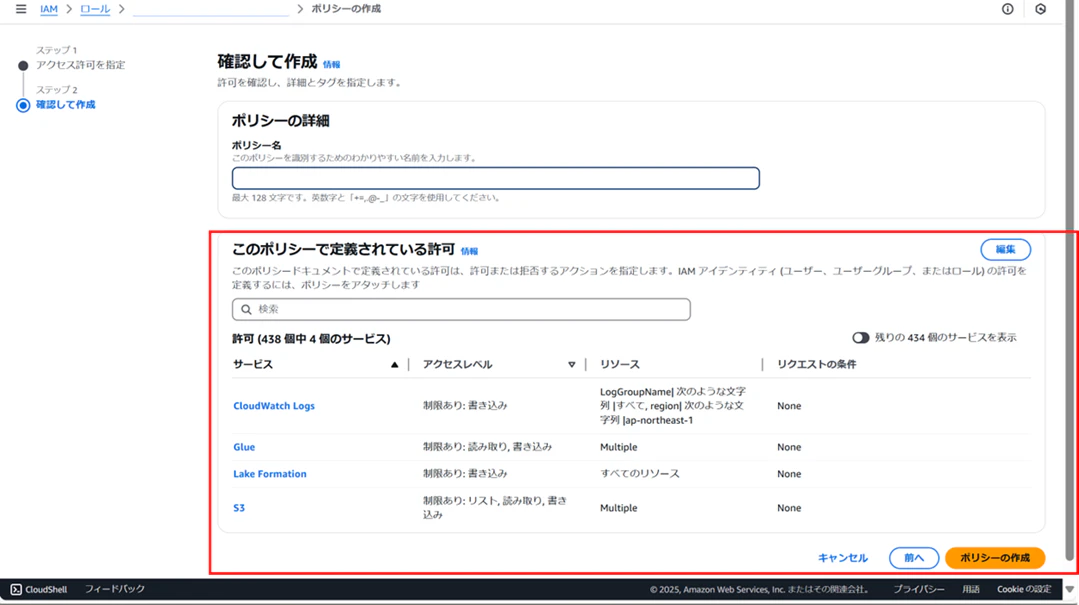Click キャンセル
Image resolution: width=1079 pixels, height=605 pixels.
click(842, 558)
